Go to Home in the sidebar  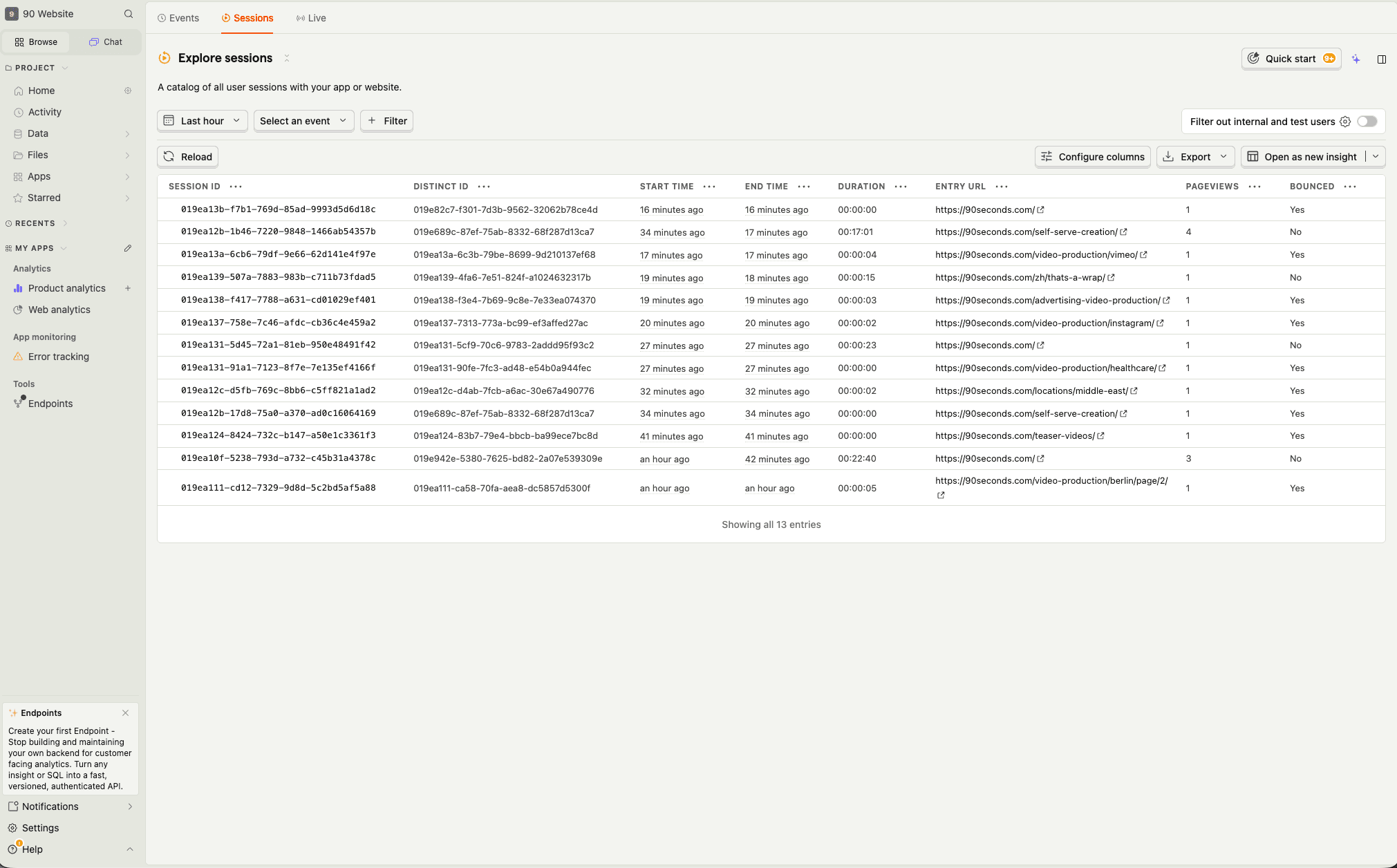41,91
